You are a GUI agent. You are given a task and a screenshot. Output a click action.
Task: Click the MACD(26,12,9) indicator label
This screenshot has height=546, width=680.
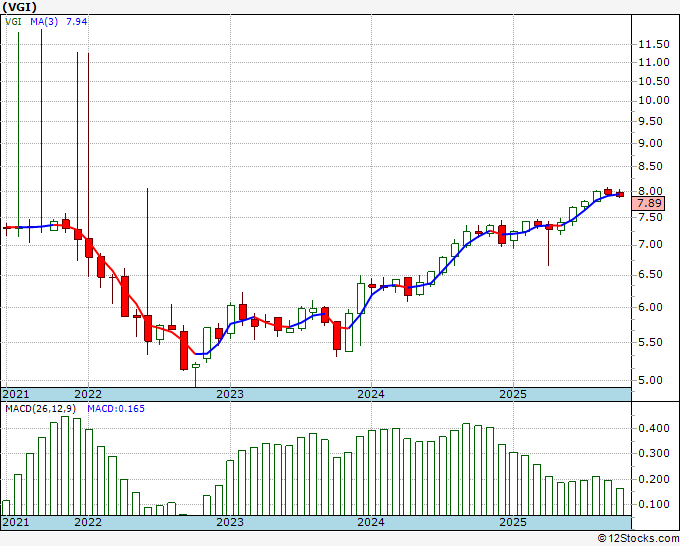click(x=41, y=409)
